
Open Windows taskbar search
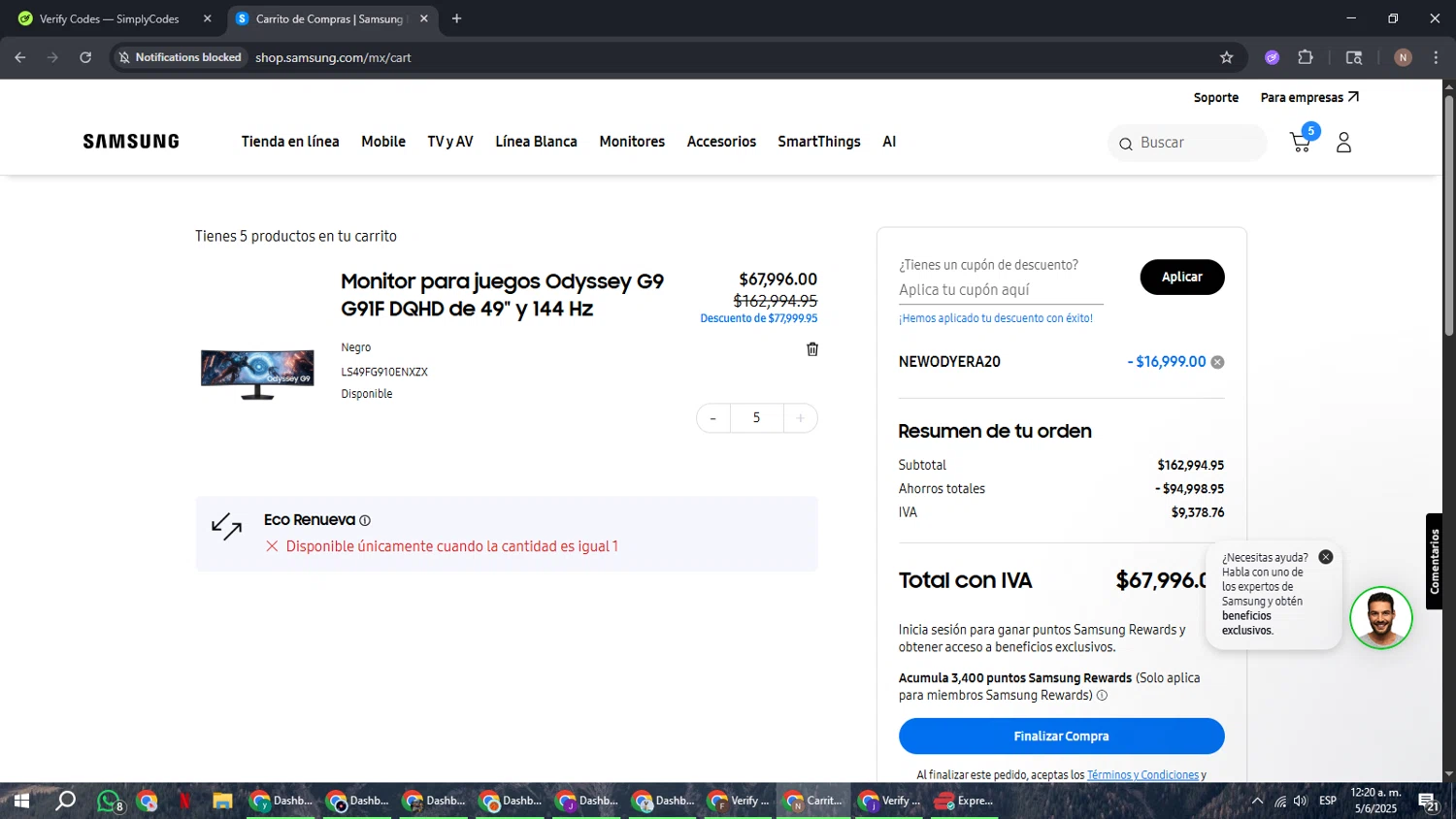coord(65,801)
